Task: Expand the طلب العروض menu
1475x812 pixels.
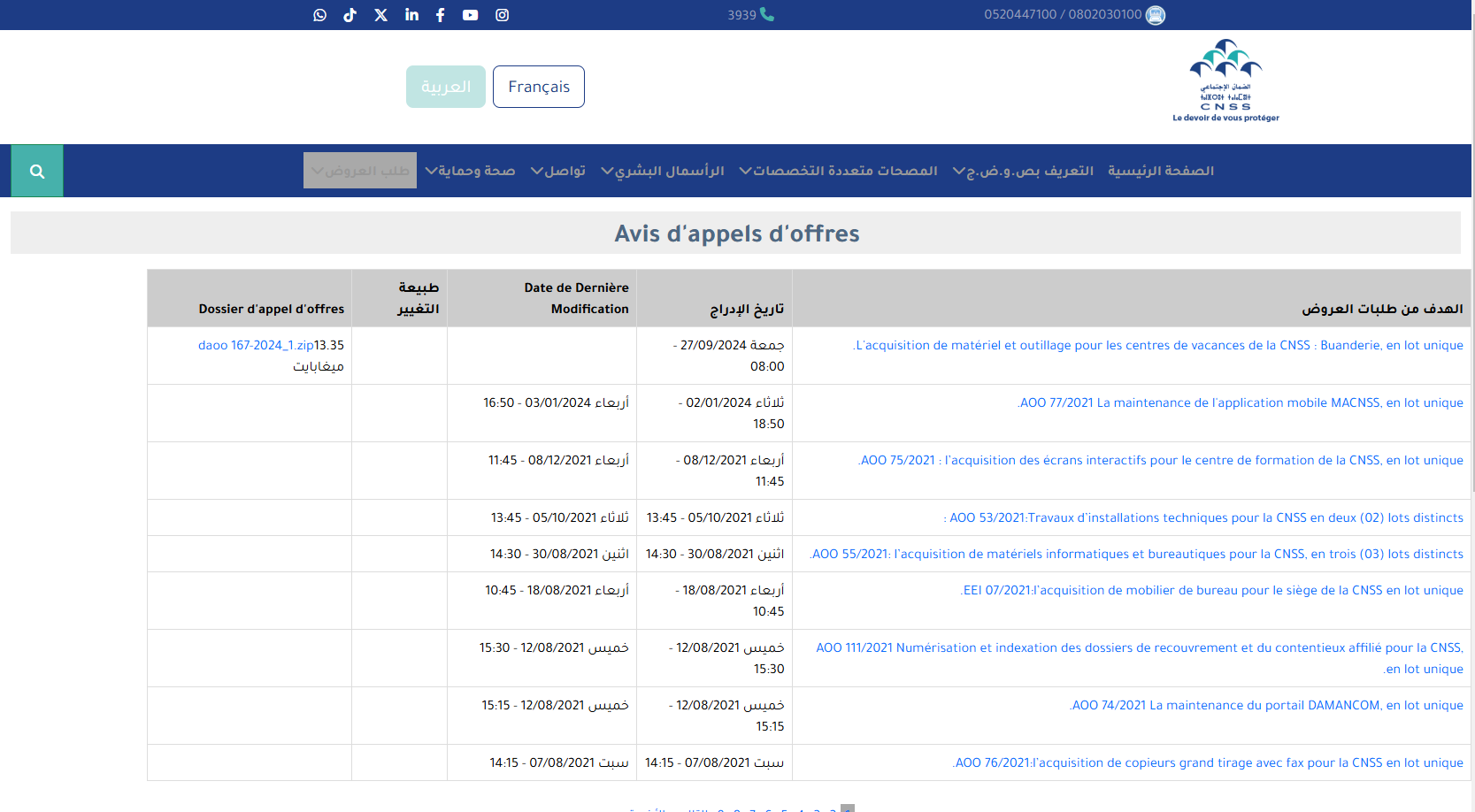Action: pyautogui.click(x=360, y=171)
